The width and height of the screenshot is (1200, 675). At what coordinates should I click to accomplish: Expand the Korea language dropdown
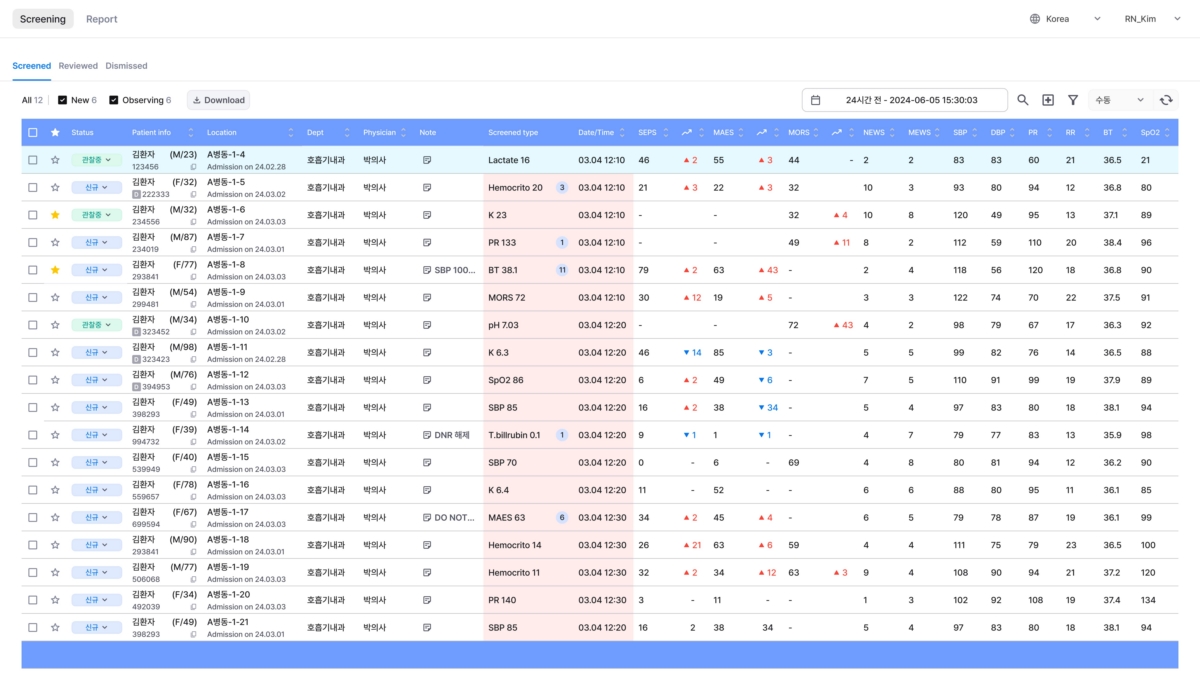[x=1066, y=19]
